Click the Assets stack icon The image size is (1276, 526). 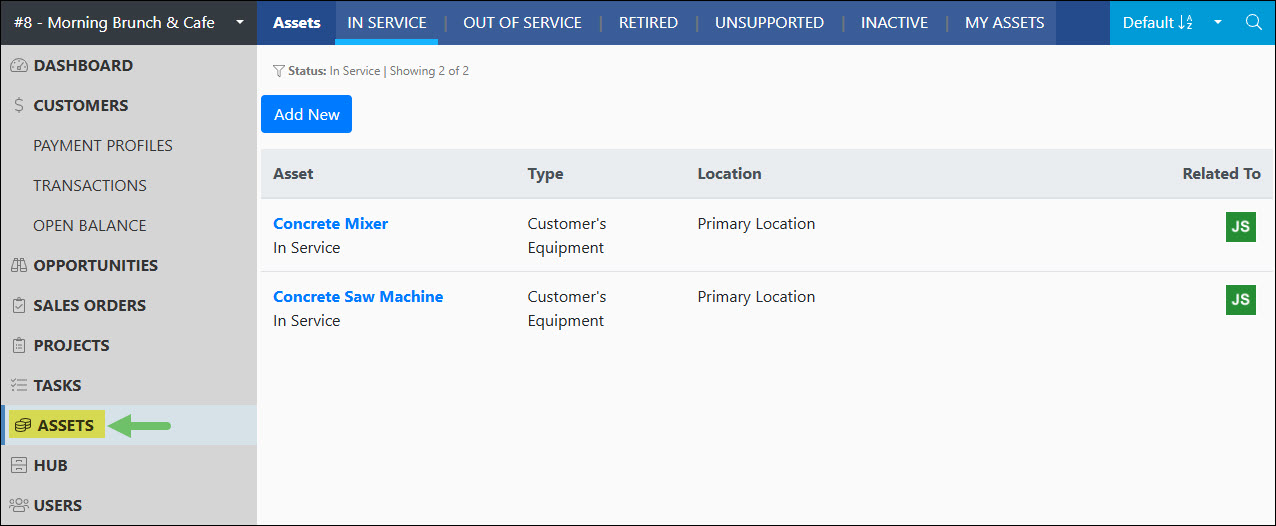tap(23, 425)
